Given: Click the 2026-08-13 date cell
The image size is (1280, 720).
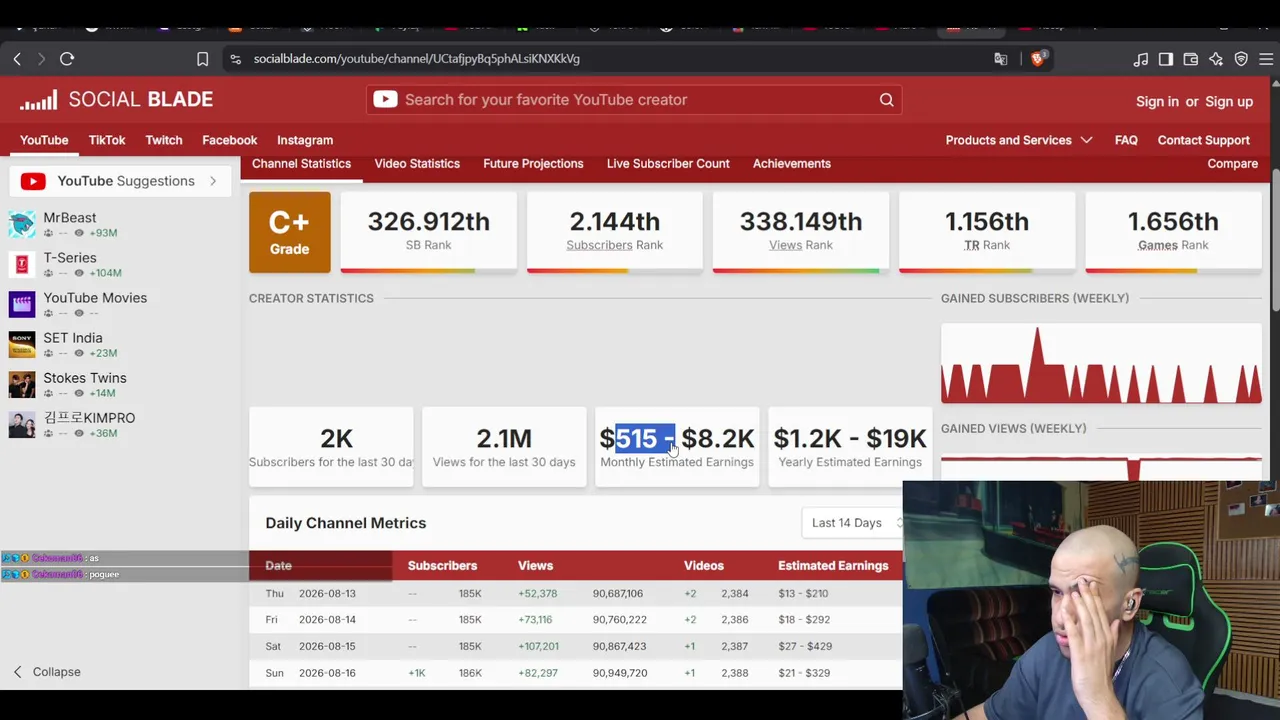Looking at the screenshot, I should pyautogui.click(x=327, y=593).
